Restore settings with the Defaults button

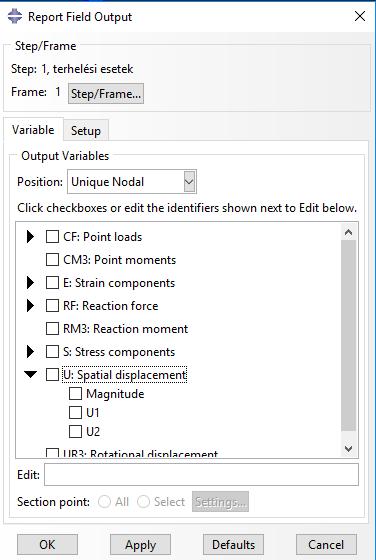[x=234, y=545]
